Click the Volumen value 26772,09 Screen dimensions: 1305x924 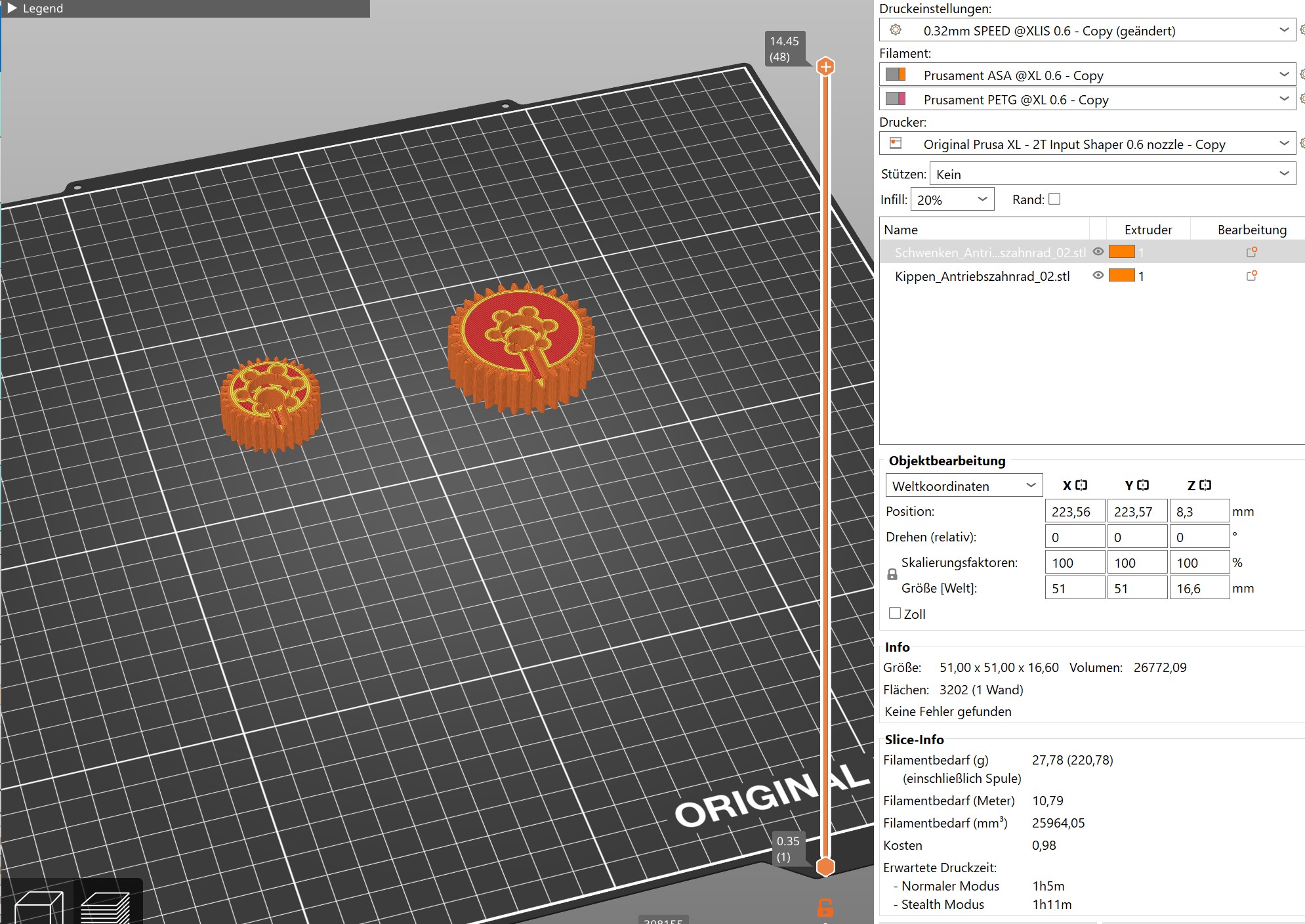[x=1160, y=667]
